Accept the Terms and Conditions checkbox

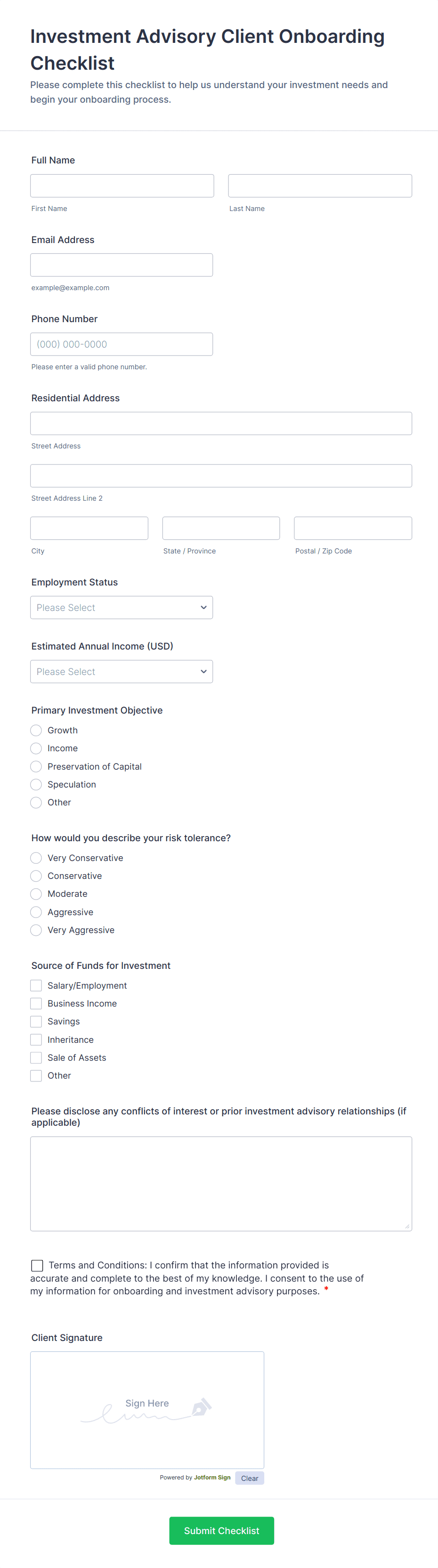tap(37, 1266)
